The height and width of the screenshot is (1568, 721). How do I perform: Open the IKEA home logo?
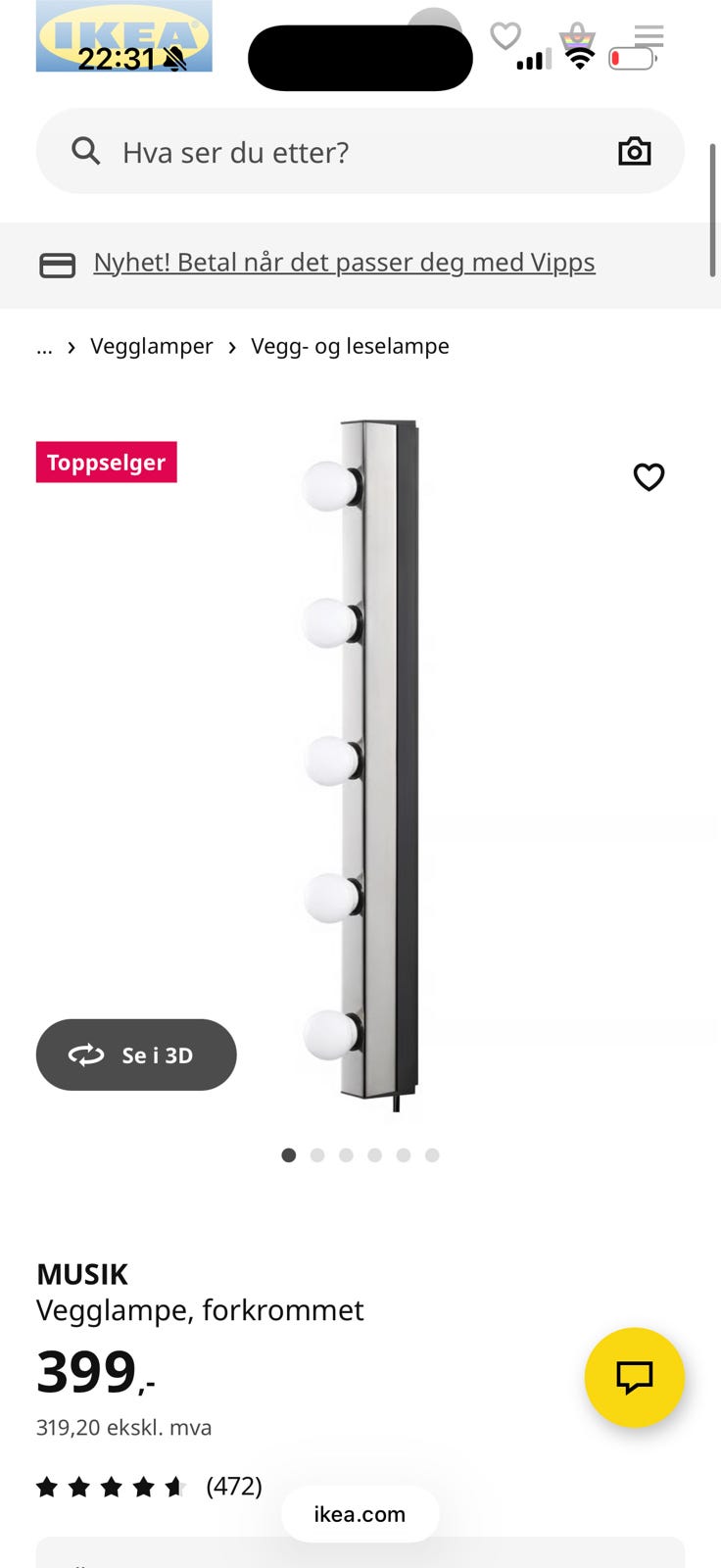[x=123, y=36]
